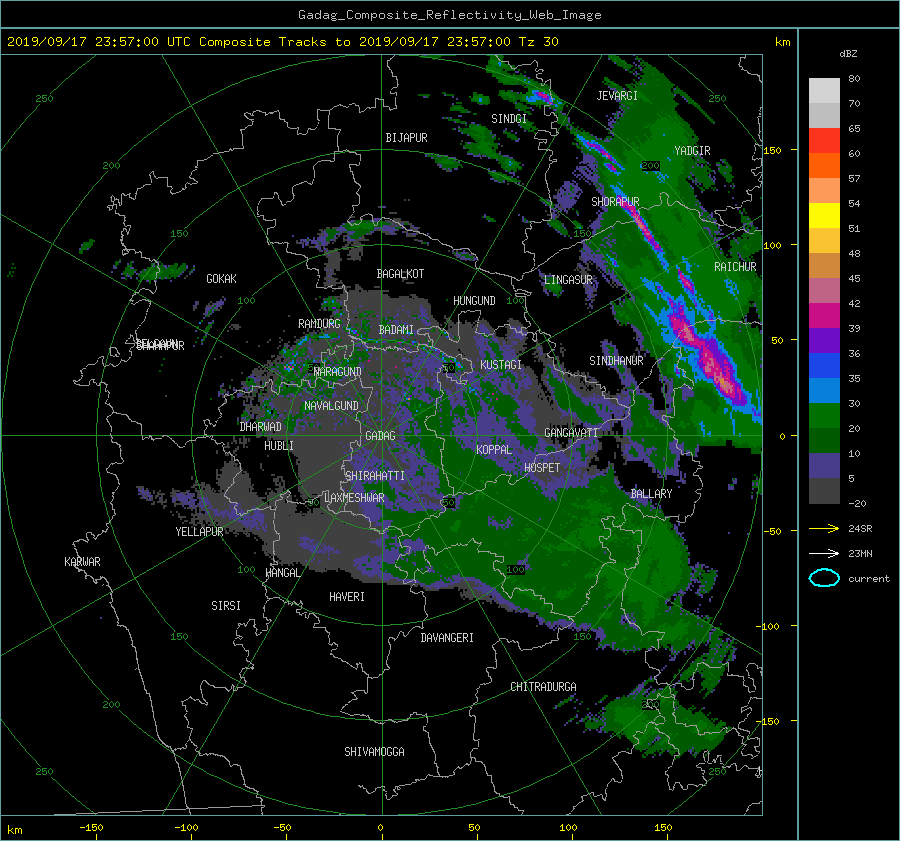Select the CHITRADURGA label
The height and width of the screenshot is (841, 900).
(x=543, y=687)
